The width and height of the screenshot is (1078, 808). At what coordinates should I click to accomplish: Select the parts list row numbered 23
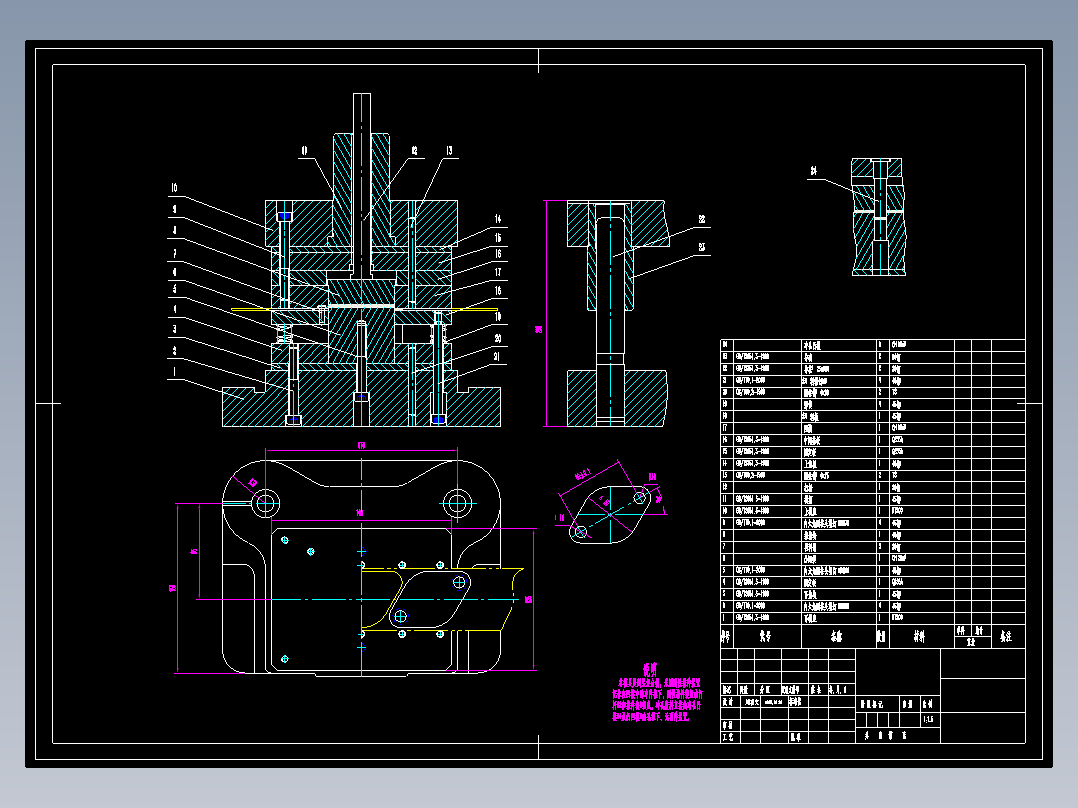pyautogui.click(x=873, y=357)
